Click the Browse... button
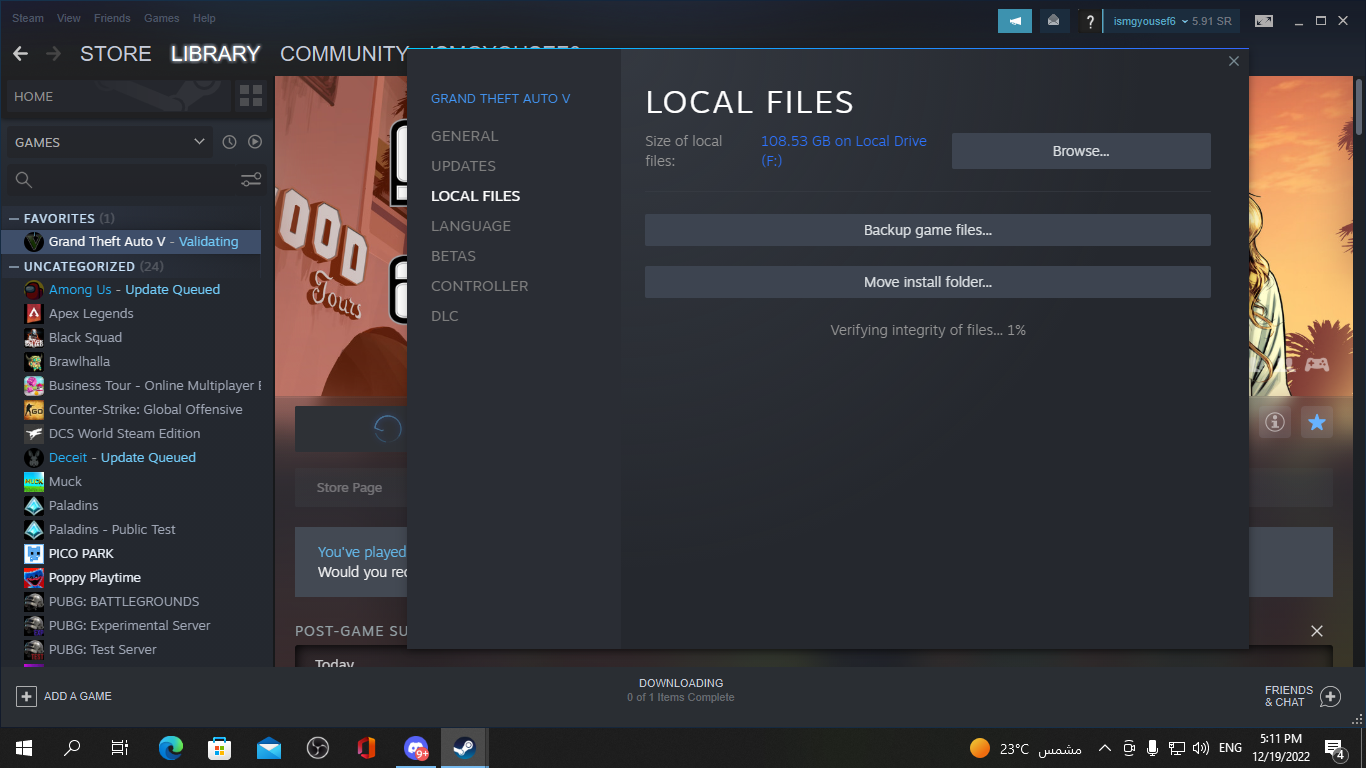Screen dimensions: 1366x768 [1081, 151]
